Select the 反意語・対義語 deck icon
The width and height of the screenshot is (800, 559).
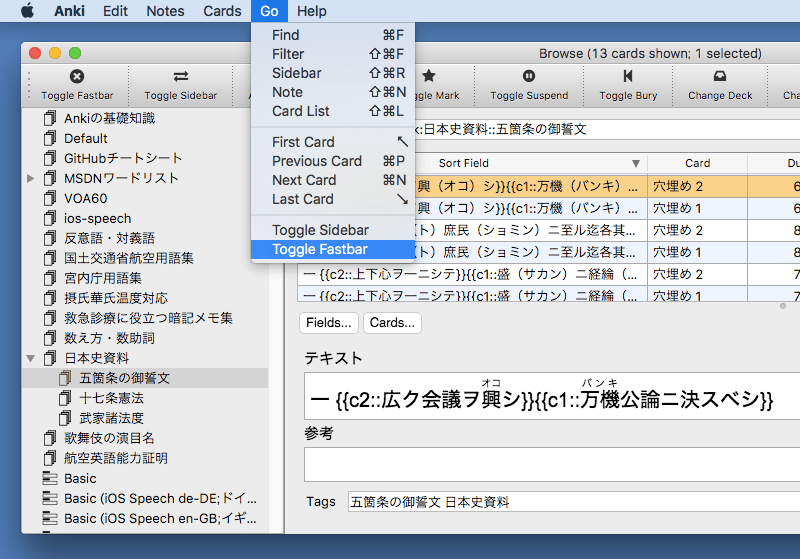pyautogui.click(x=50, y=238)
